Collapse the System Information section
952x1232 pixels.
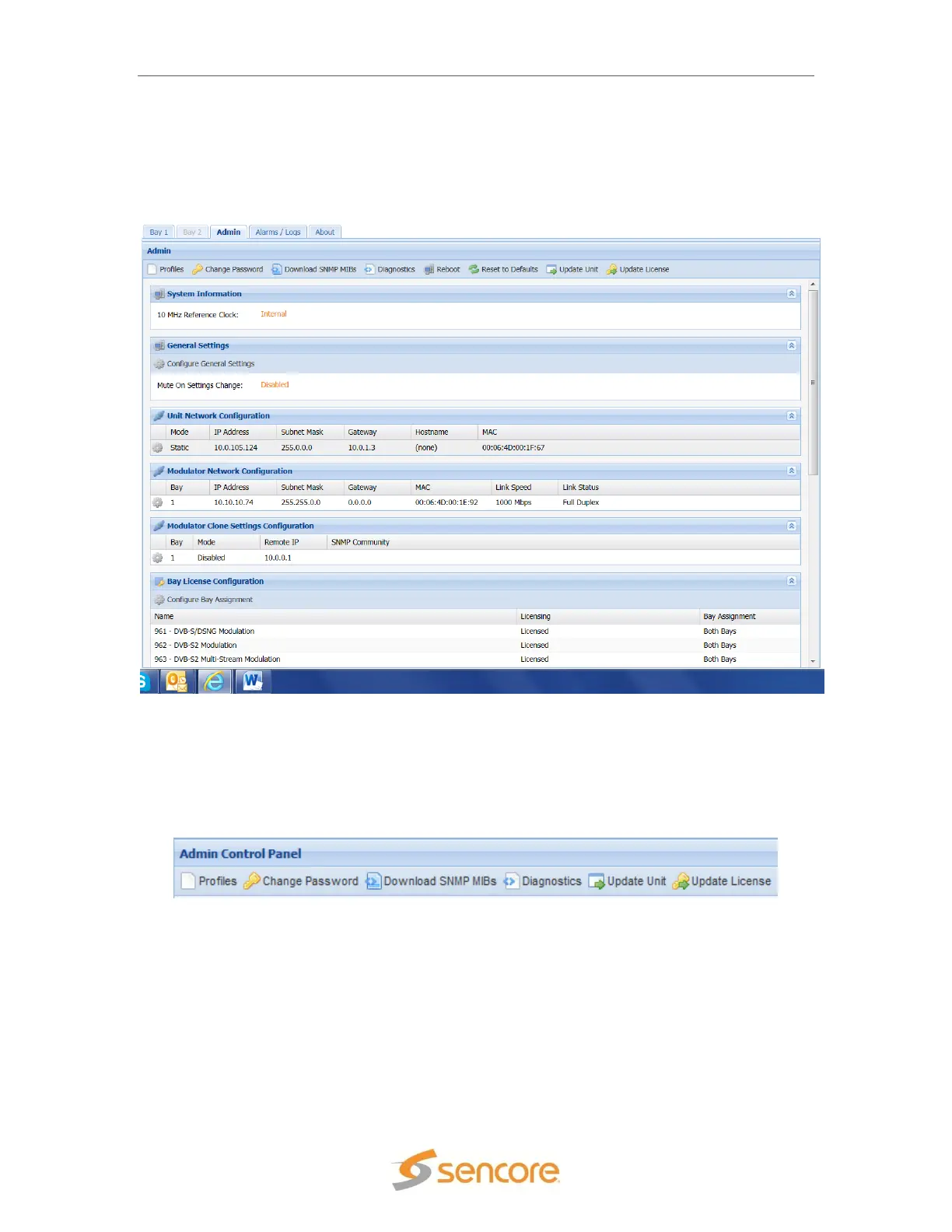tap(791, 294)
